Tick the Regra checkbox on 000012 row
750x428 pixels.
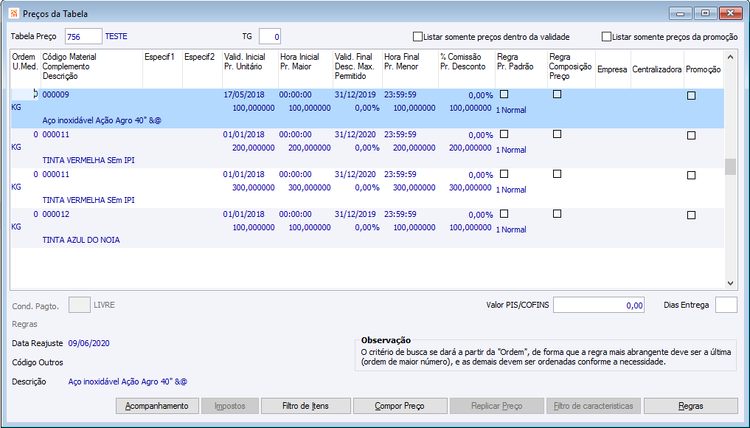pos(504,214)
